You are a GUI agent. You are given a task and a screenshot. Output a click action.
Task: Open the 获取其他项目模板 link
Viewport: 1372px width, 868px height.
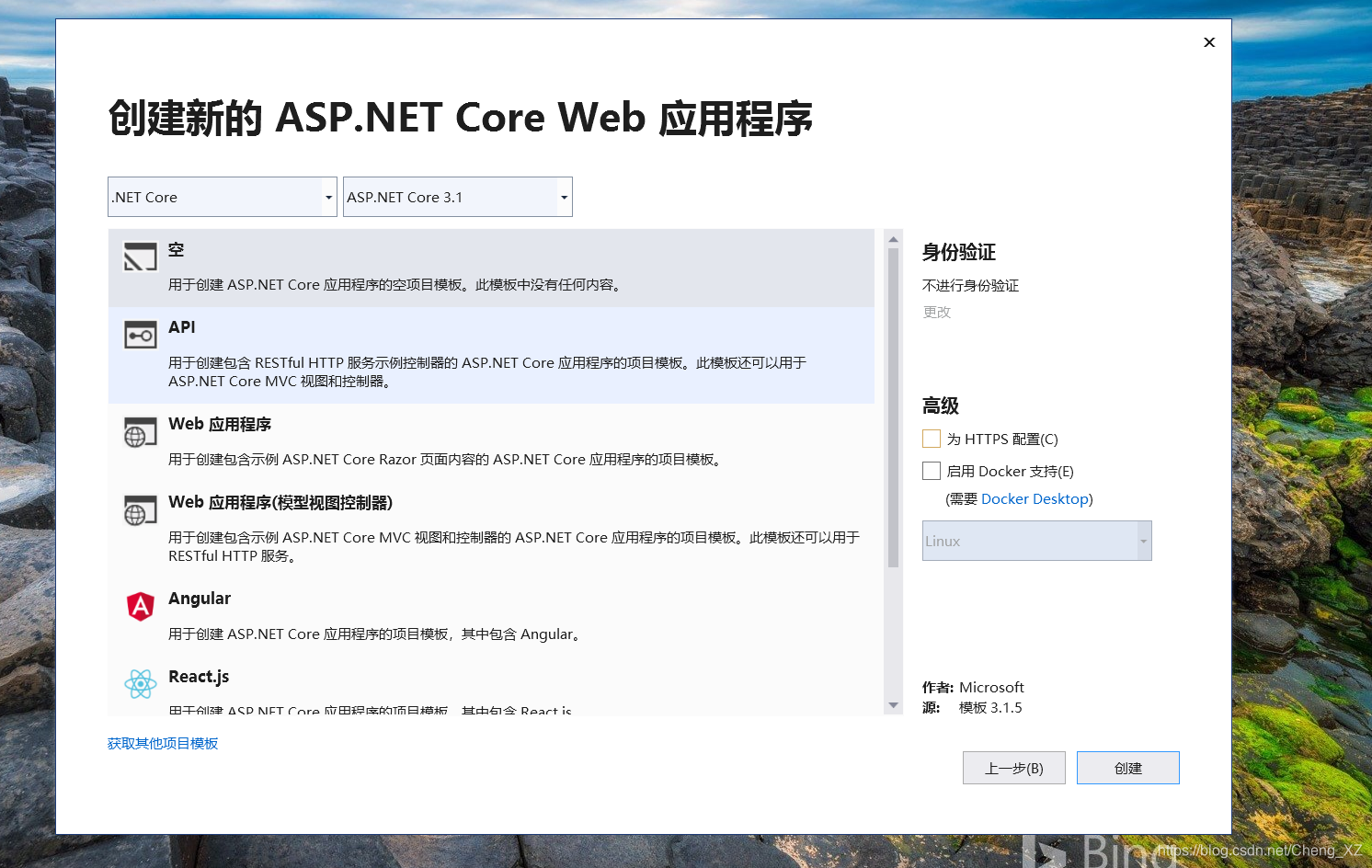click(163, 743)
